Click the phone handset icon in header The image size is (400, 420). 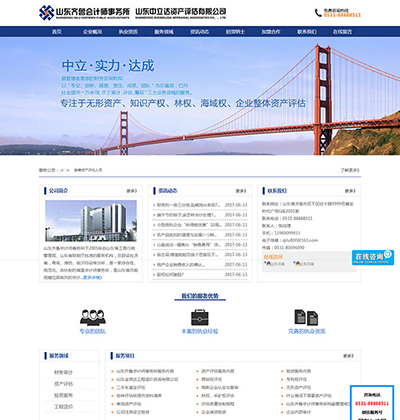point(318,13)
